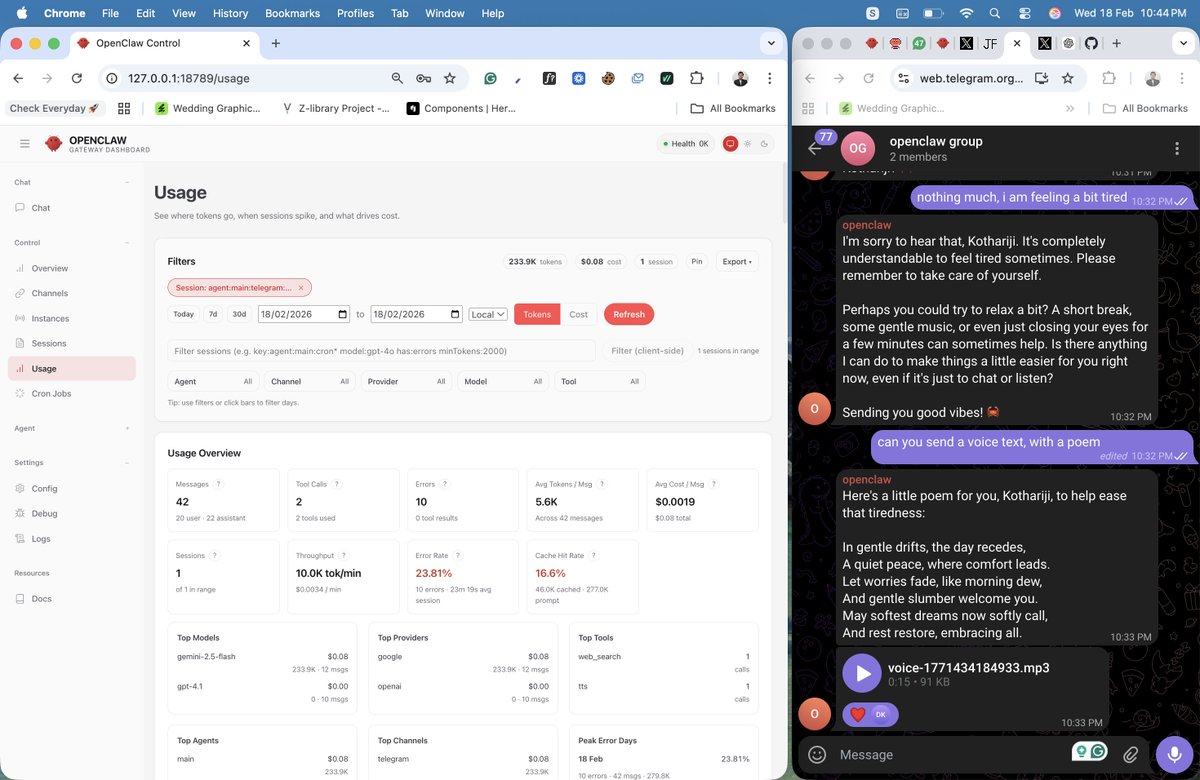The width and height of the screenshot is (1200, 780).
Task: Switch to the OpenClaw Control tab
Action: 164,43
